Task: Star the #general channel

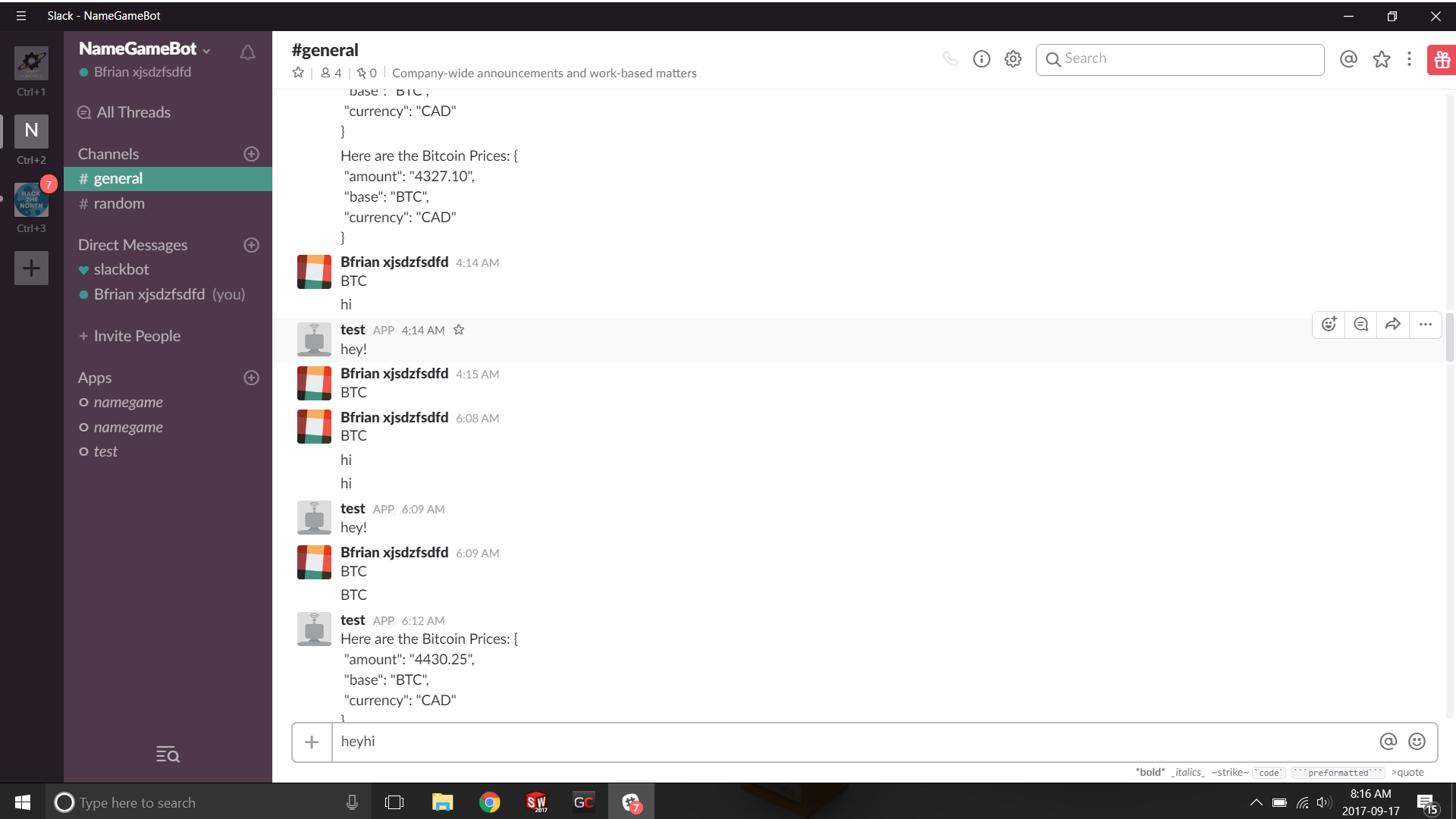Action: coord(298,73)
